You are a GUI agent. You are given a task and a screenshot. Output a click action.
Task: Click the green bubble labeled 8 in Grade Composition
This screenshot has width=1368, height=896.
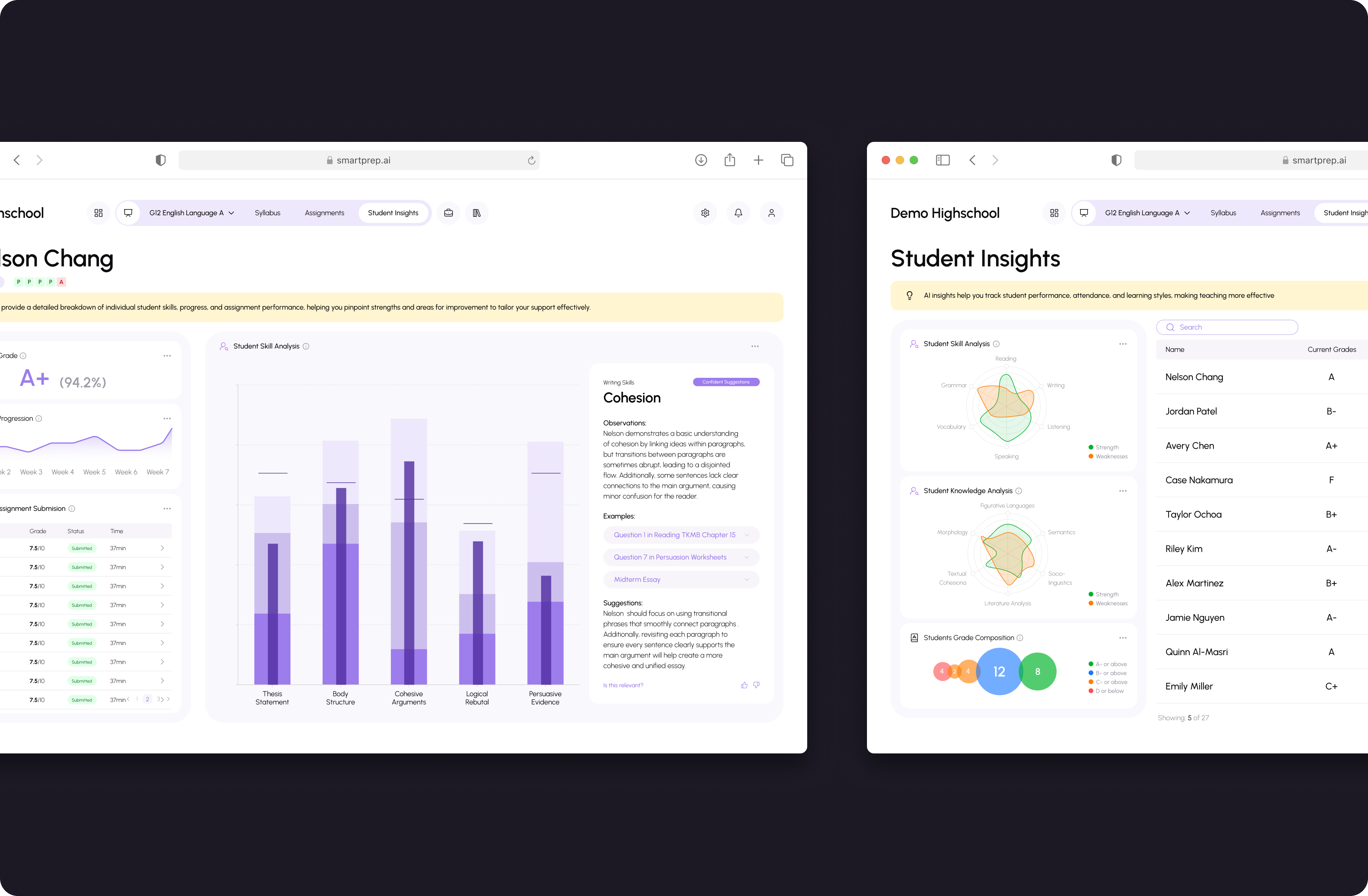click(x=1038, y=671)
